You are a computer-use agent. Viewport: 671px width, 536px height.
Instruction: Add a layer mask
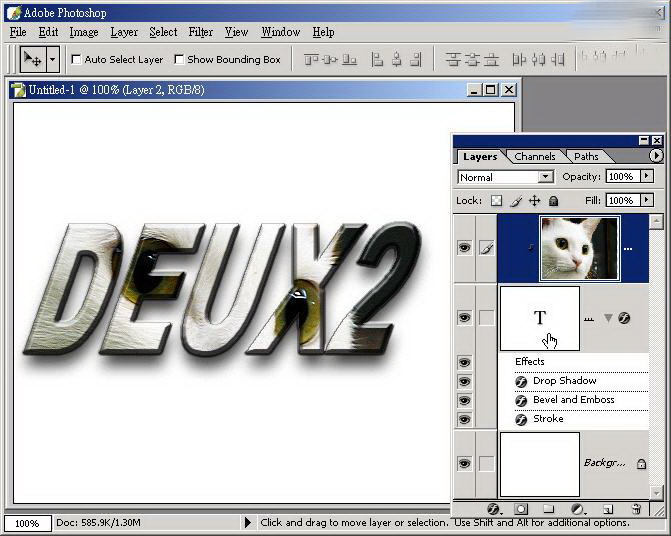(x=521, y=509)
